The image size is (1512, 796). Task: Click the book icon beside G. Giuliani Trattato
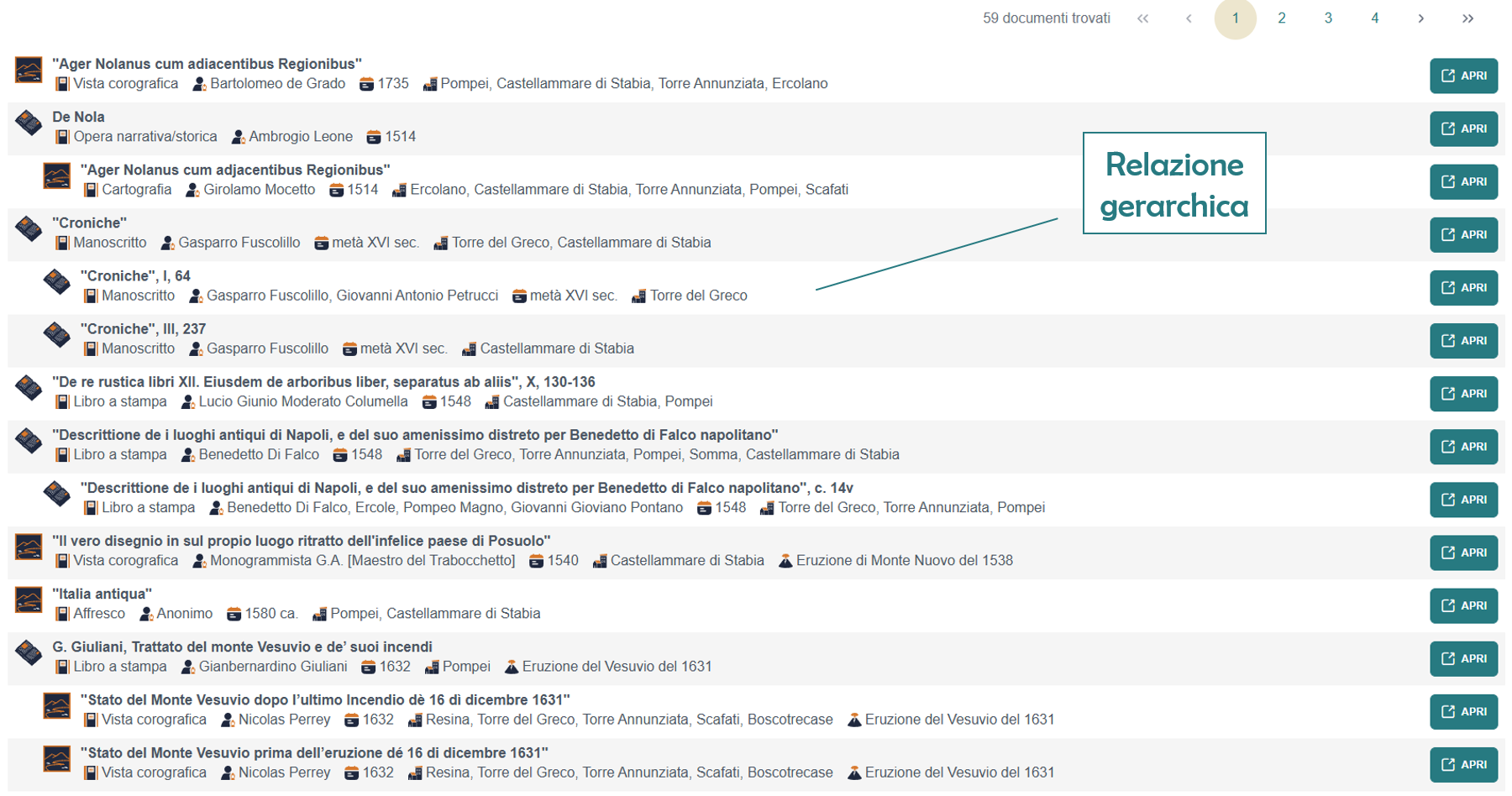click(x=29, y=652)
